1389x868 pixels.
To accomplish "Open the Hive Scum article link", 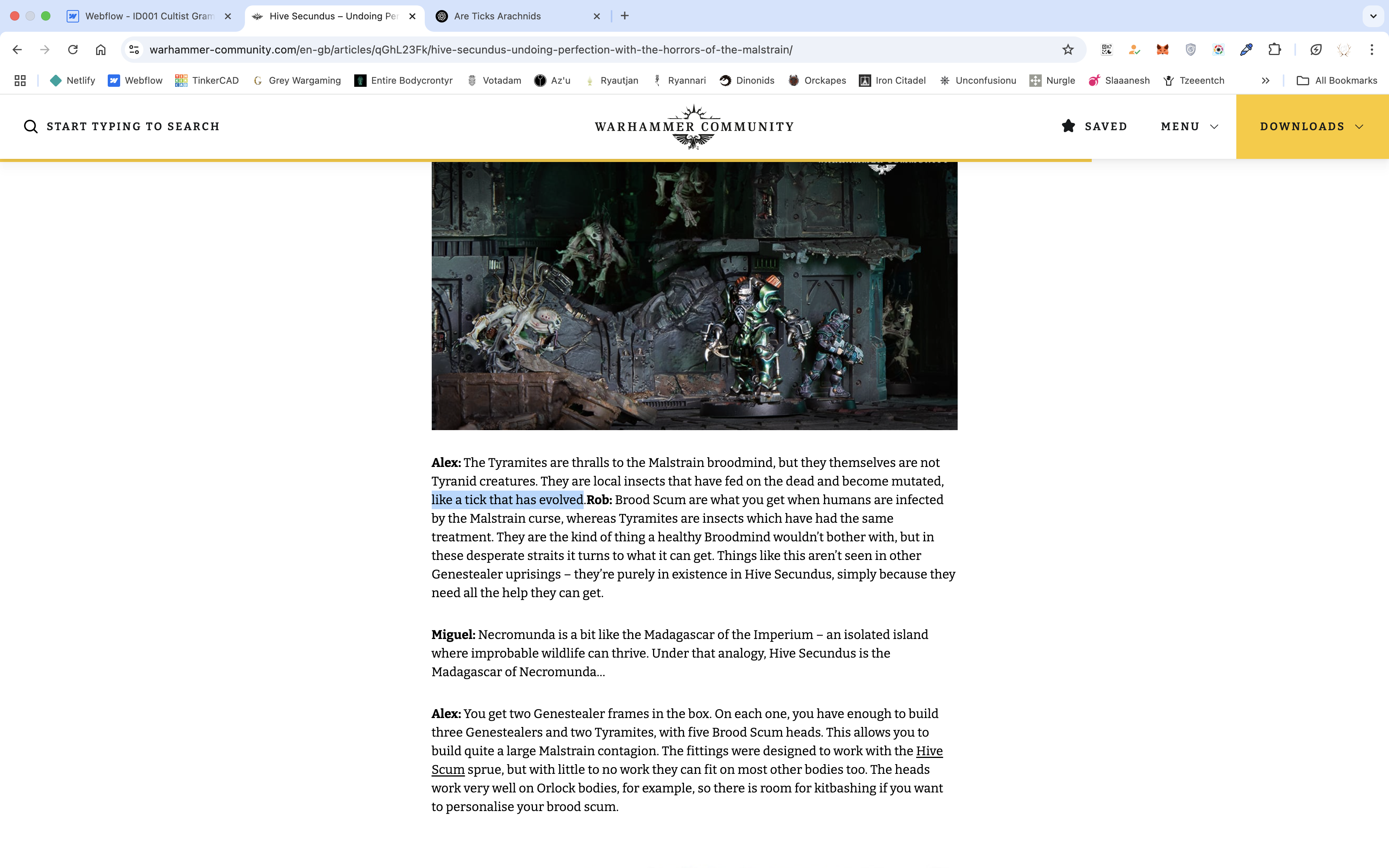I will (x=929, y=751).
